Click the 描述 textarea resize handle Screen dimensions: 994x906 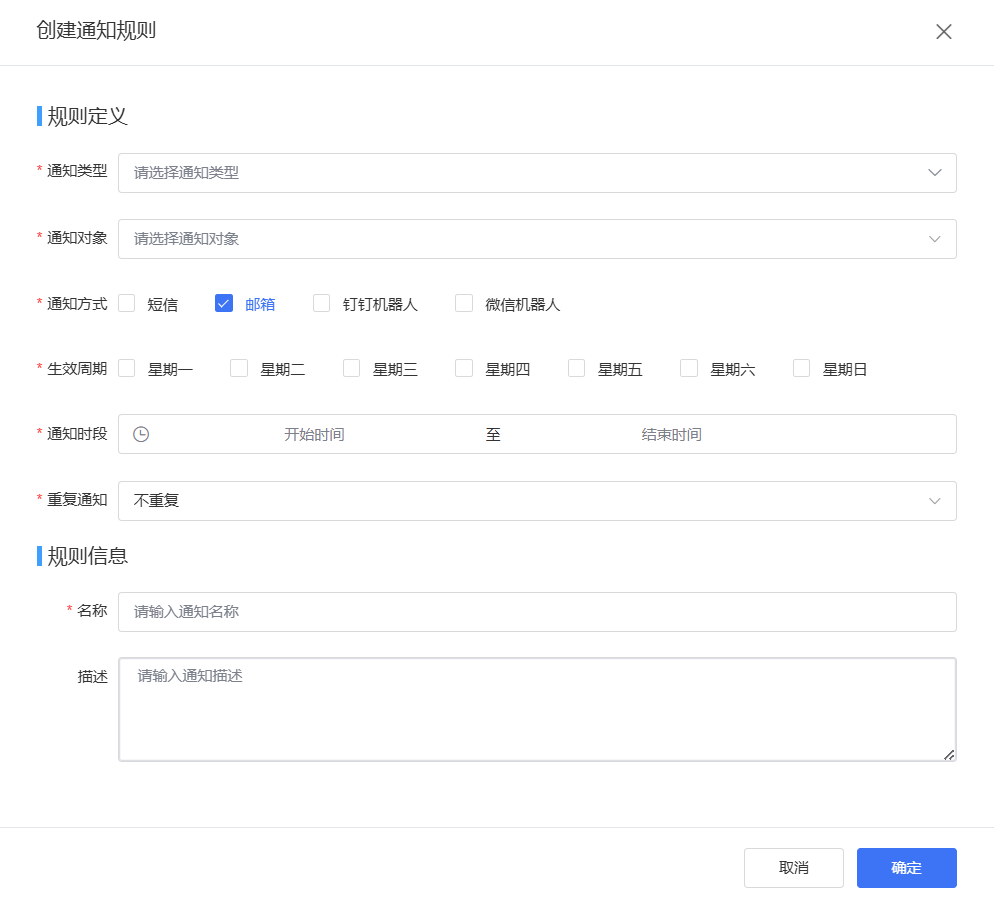[949, 754]
